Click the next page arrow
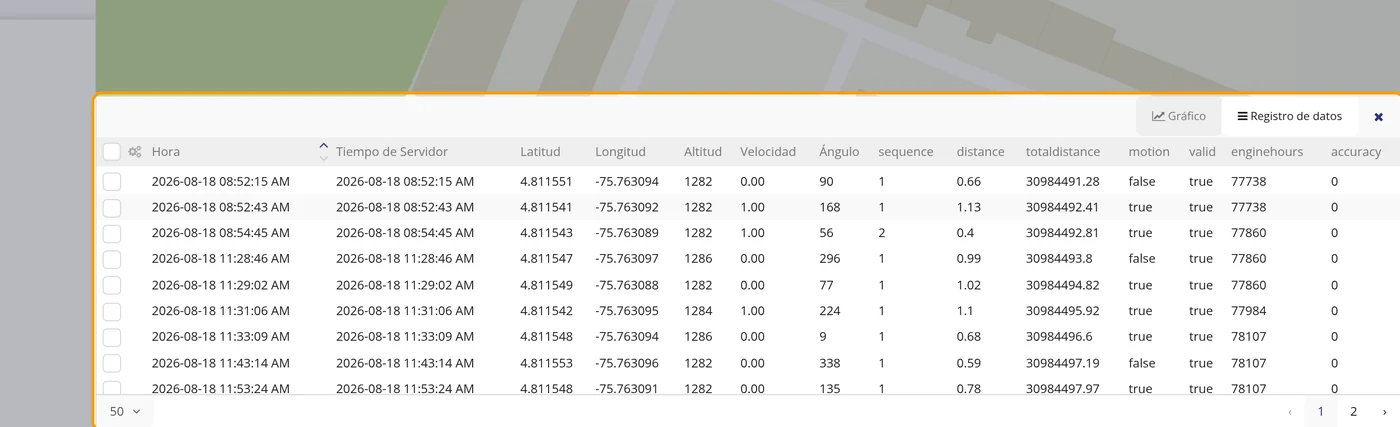This screenshot has height=427, width=1400. [1384, 411]
